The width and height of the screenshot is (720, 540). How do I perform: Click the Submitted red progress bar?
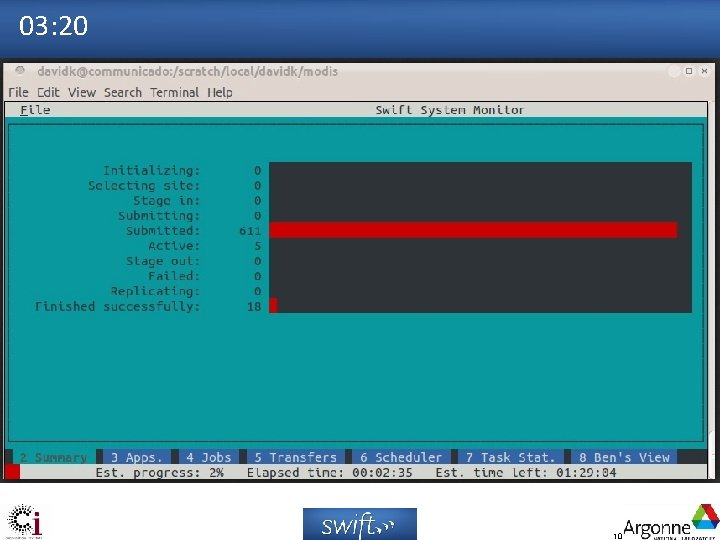pos(473,230)
